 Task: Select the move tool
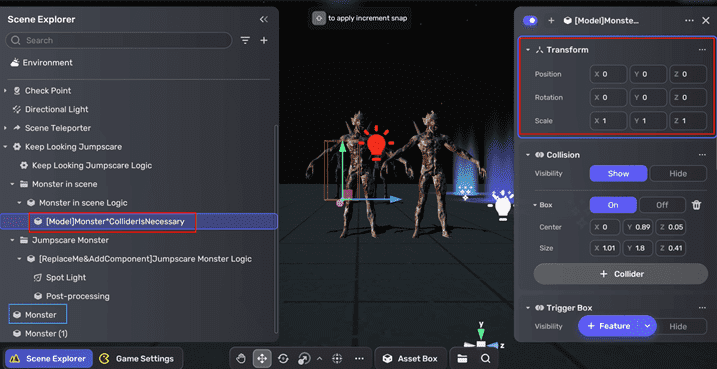pyautogui.click(x=262, y=359)
